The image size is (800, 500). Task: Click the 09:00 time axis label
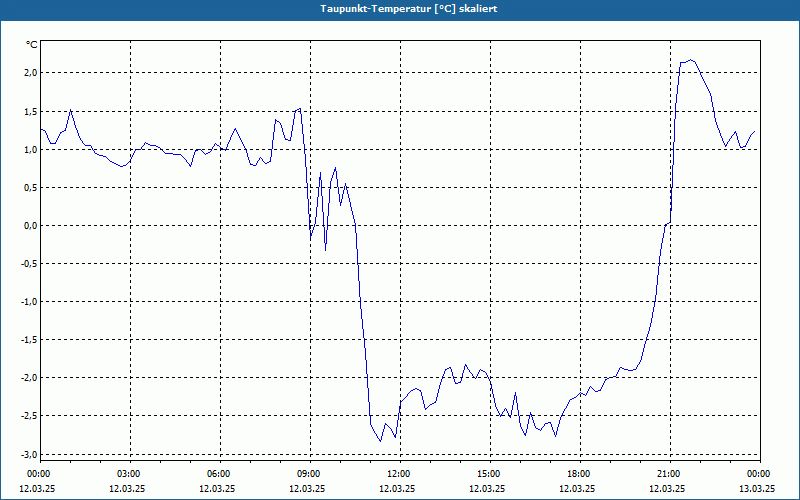pos(309,474)
